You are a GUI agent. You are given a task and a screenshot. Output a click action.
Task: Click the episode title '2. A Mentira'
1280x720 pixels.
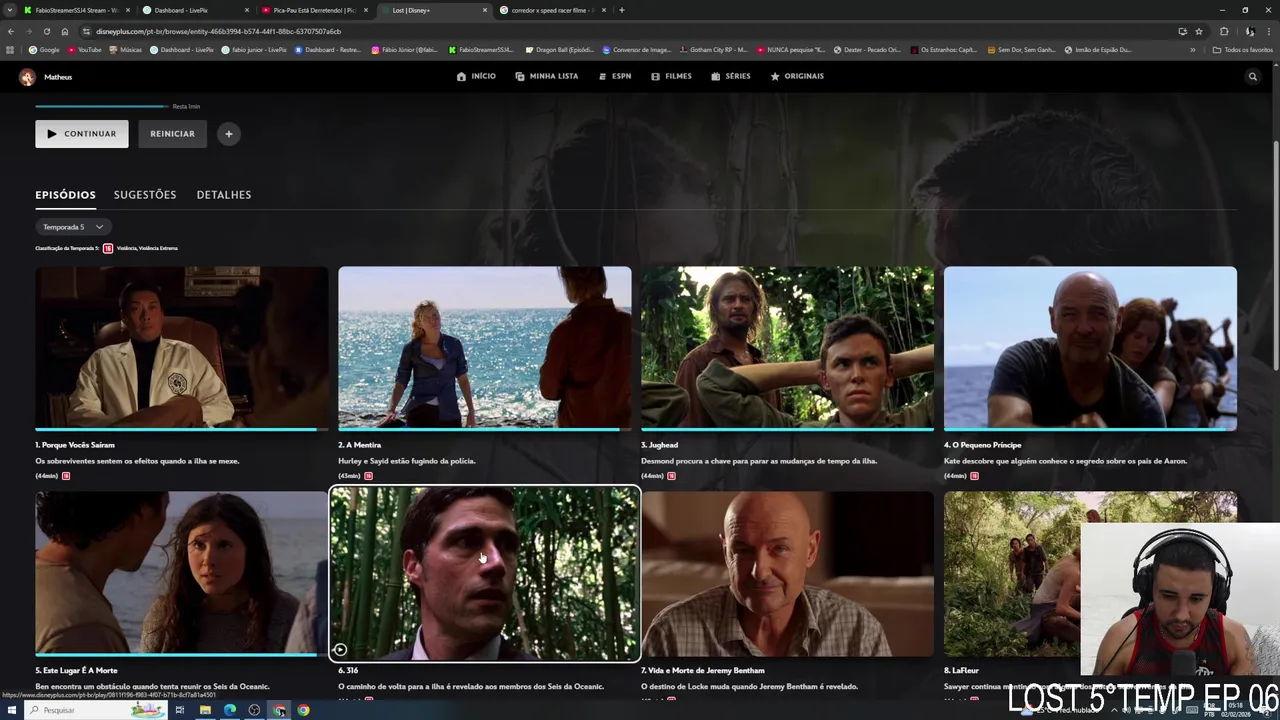click(360, 445)
